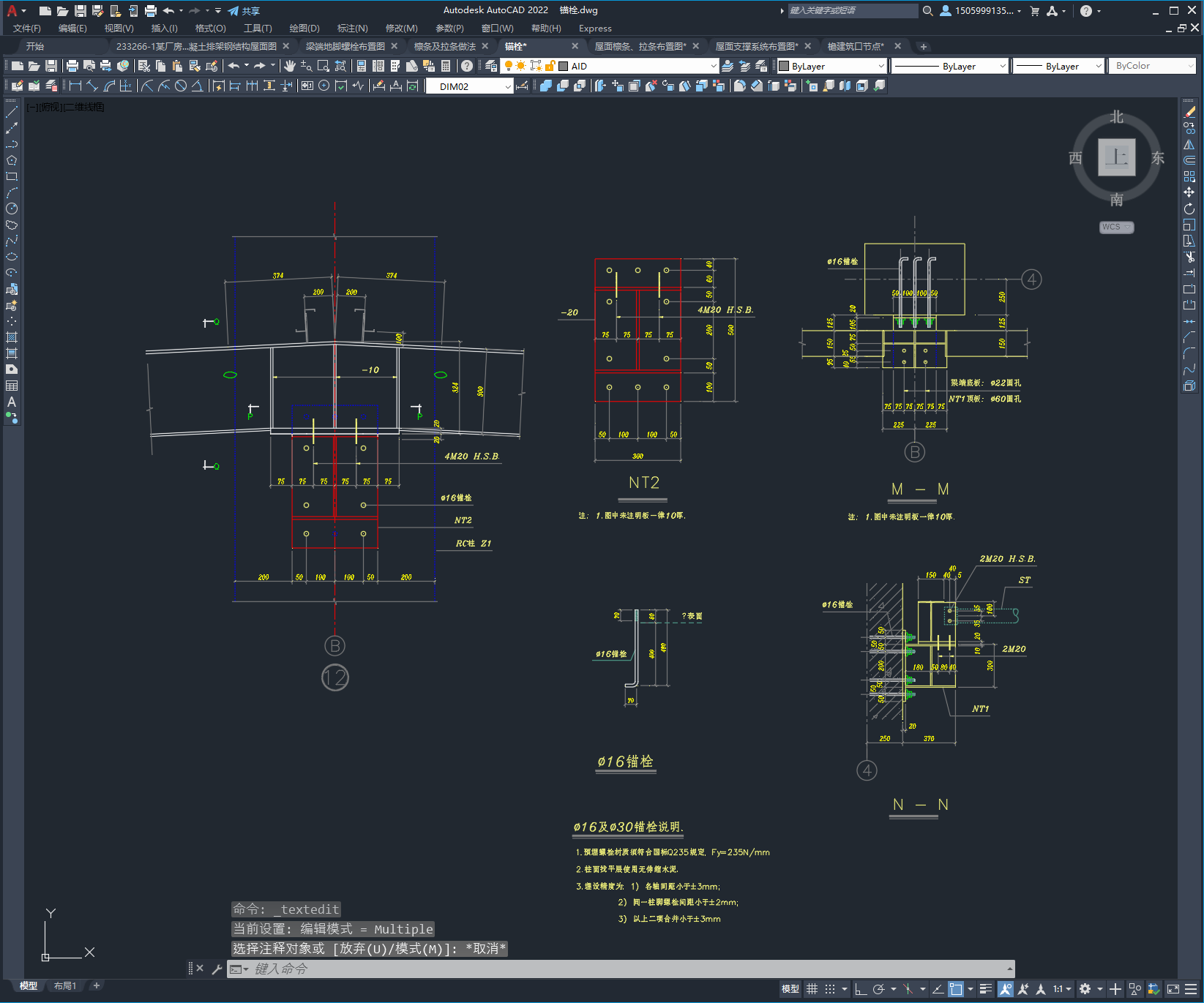Viewport: 1204px width, 1003px height.
Task: Click the Erase tool in the modify toolbar
Action: tap(1189, 112)
